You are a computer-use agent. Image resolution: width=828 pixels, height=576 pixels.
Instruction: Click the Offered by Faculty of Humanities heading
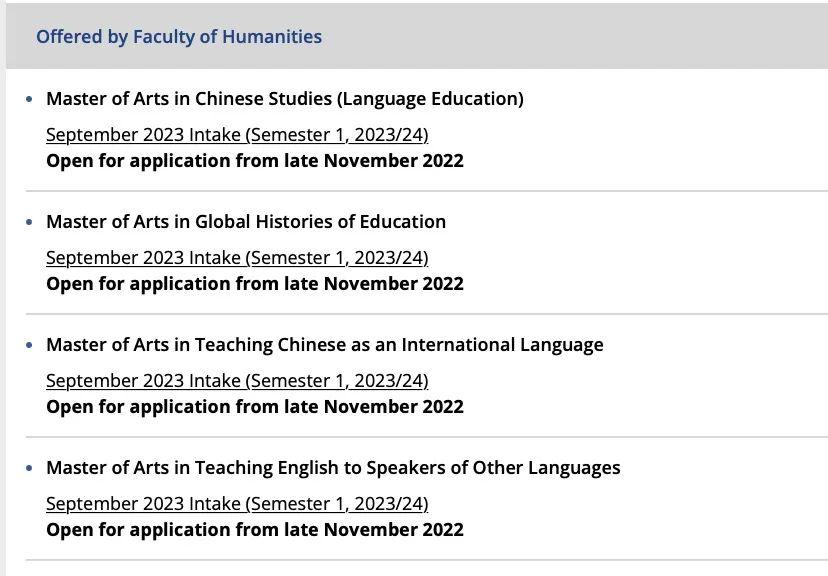[x=179, y=37]
